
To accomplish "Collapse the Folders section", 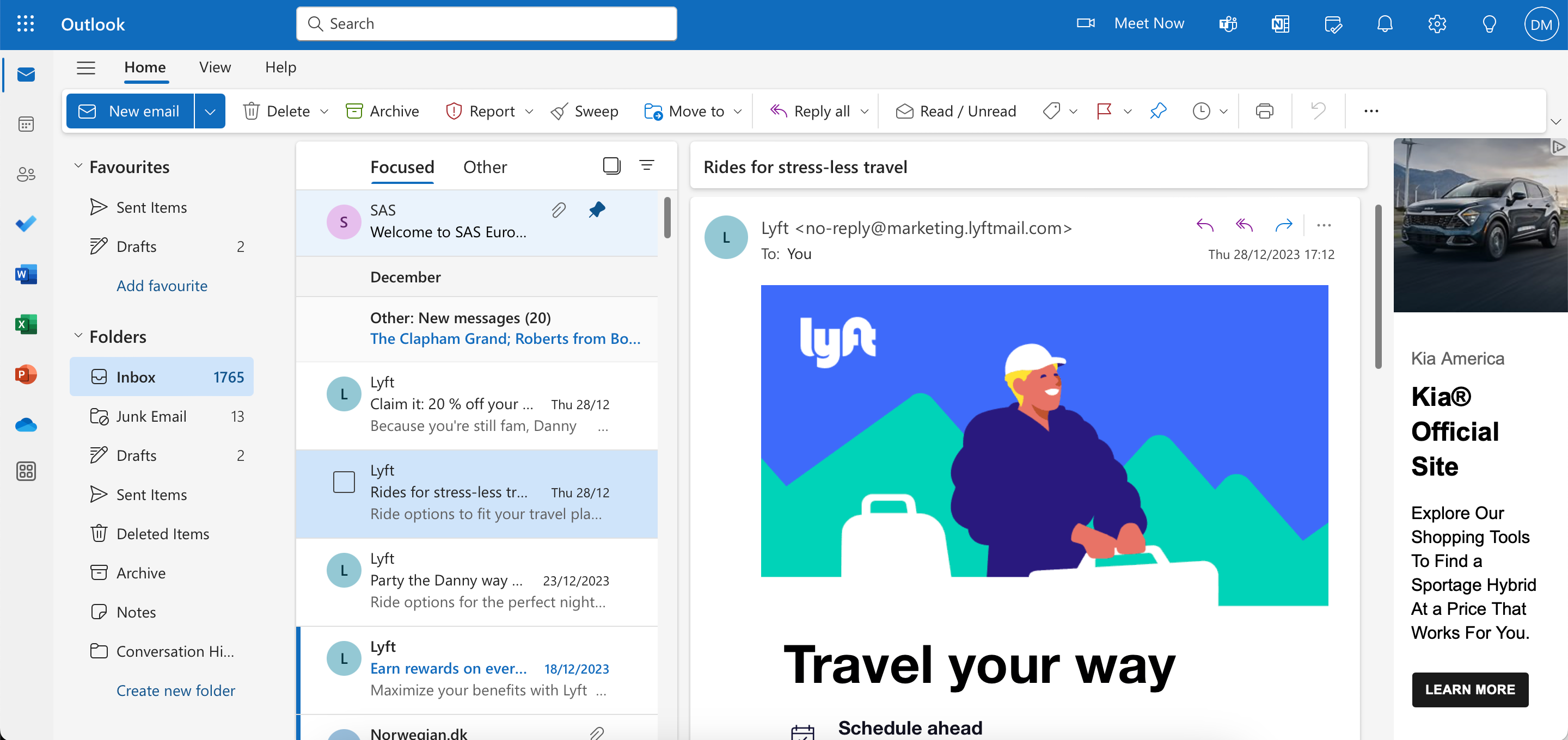I will (78, 335).
